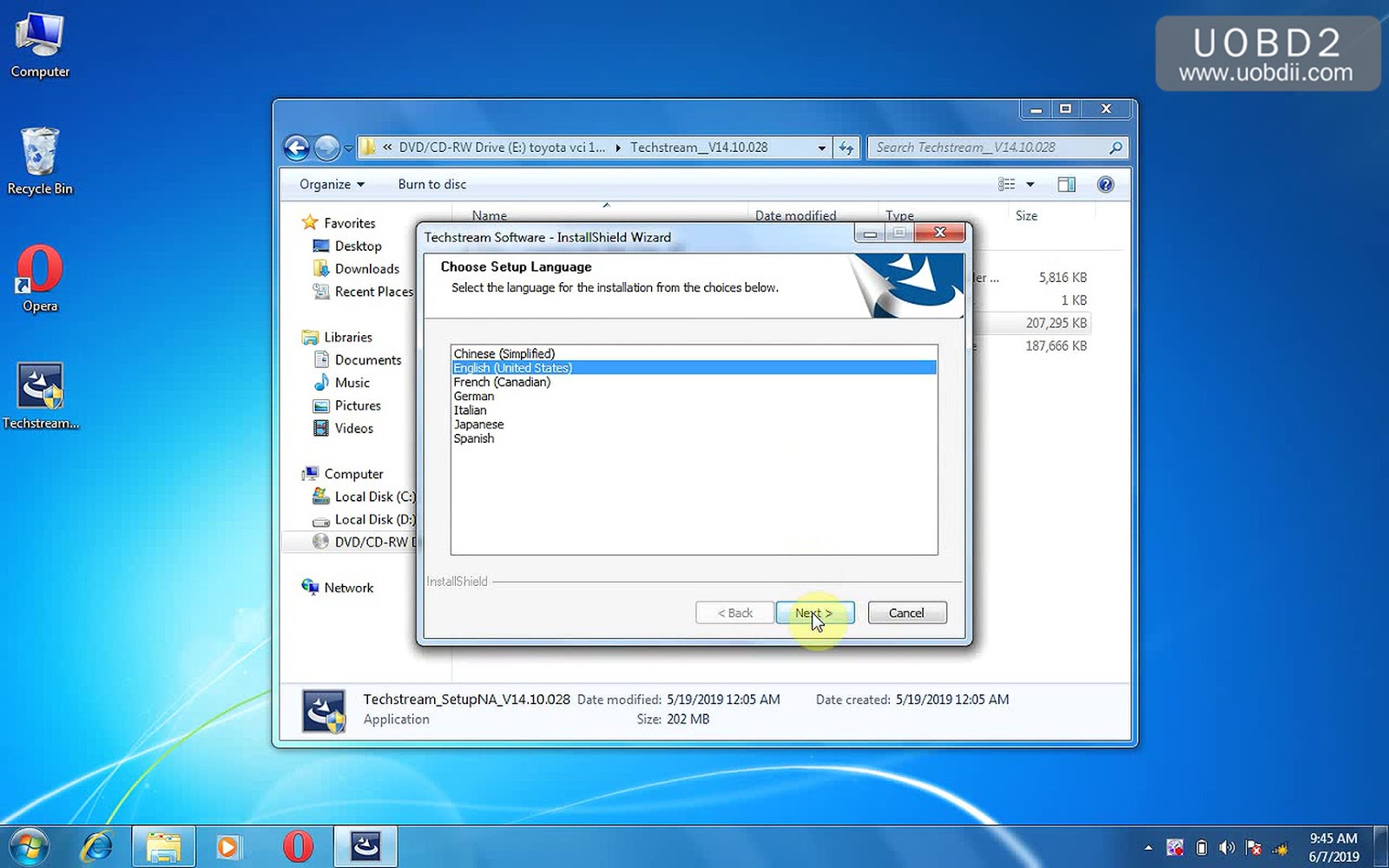This screenshot has width=1389, height=868.
Task: Select Computer in the navigation pane
Action: point(352,474)
